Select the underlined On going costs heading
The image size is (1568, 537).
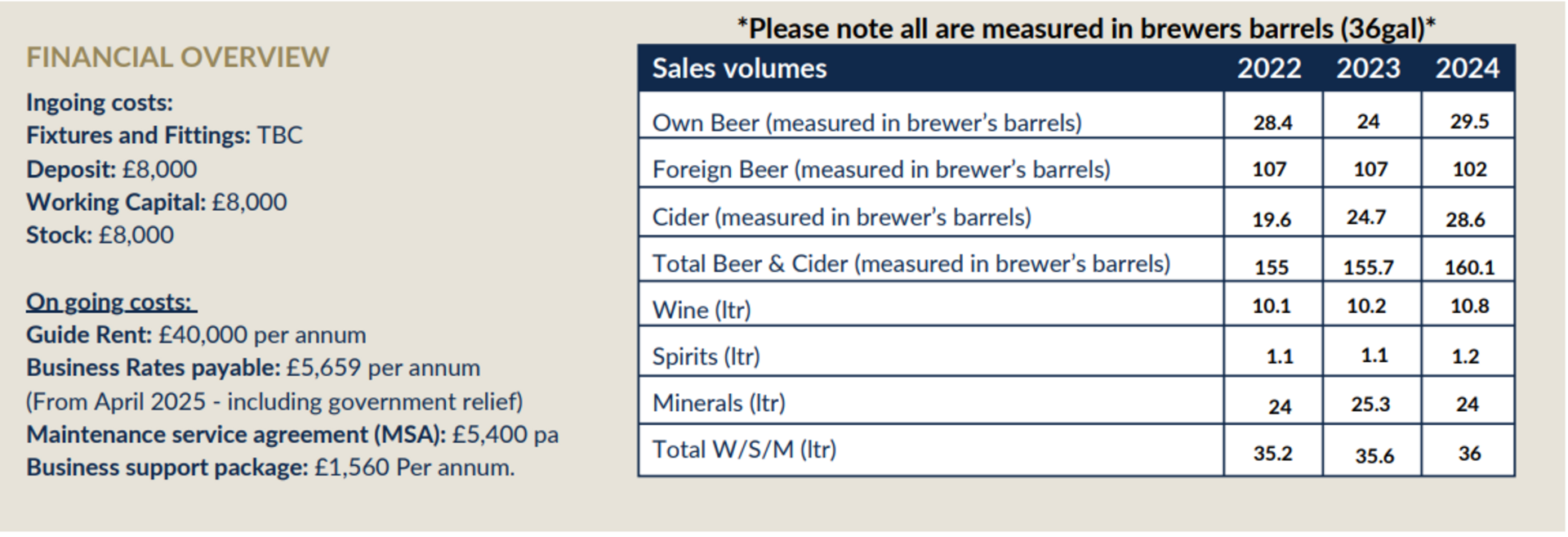(111, 302)
